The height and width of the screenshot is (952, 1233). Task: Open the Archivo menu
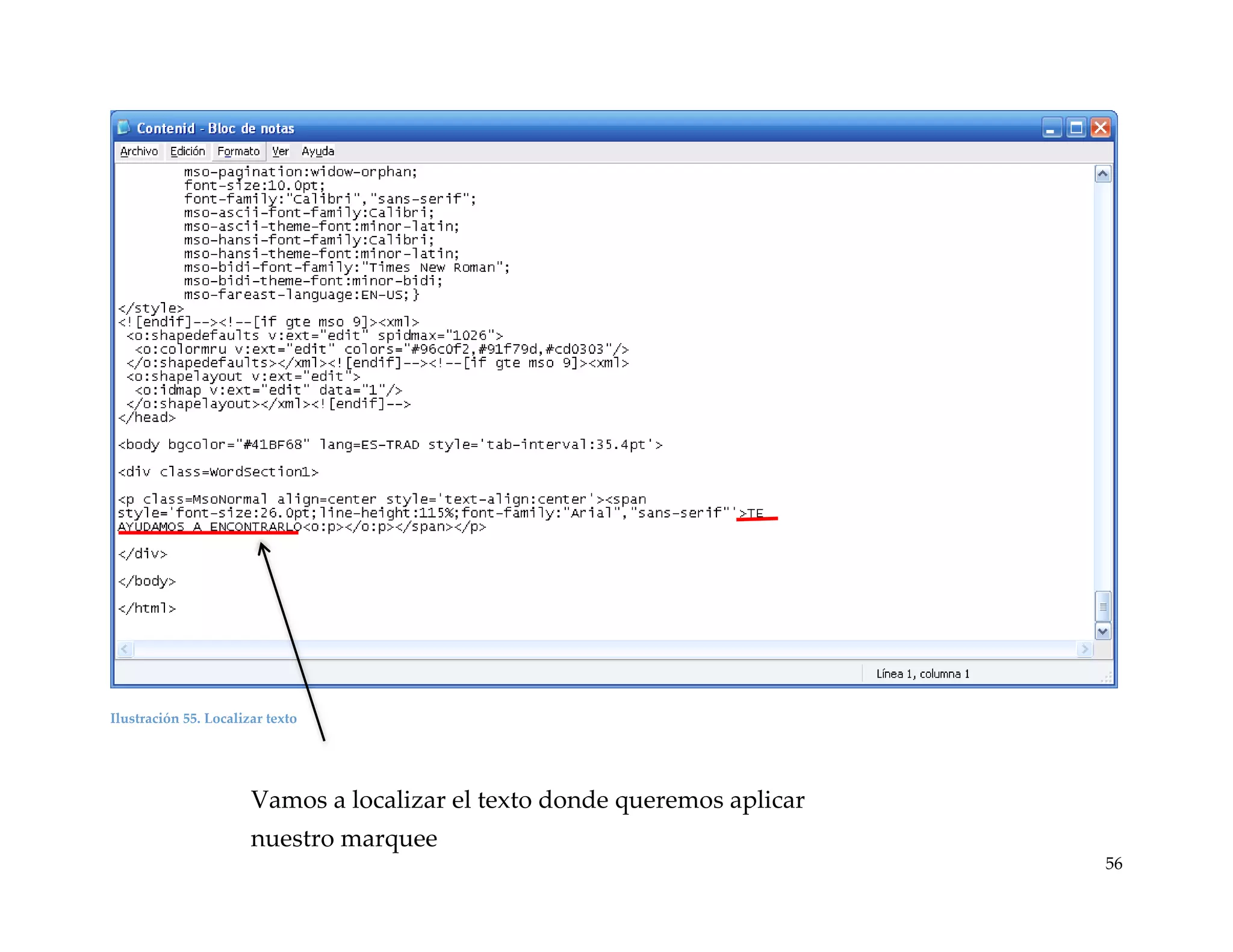click(138, 151)
